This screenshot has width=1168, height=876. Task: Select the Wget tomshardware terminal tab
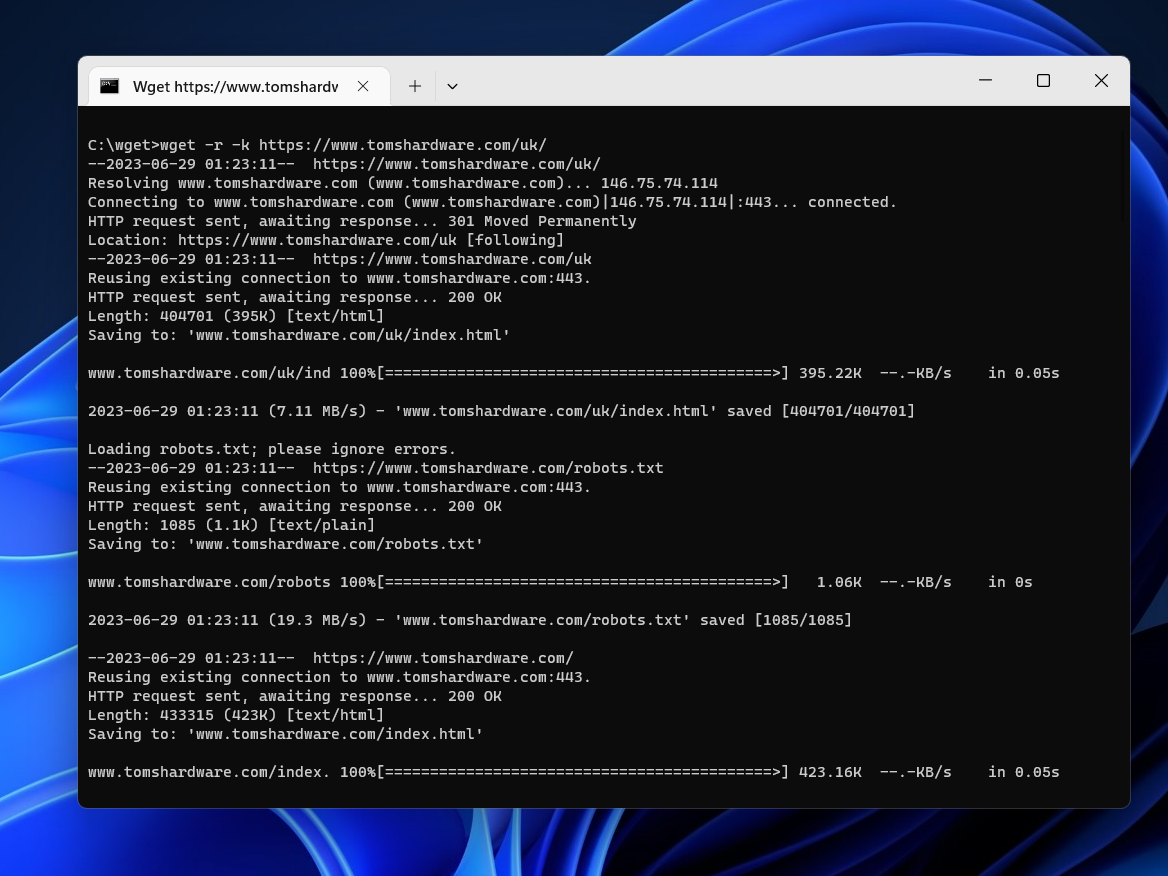[238, 86]
